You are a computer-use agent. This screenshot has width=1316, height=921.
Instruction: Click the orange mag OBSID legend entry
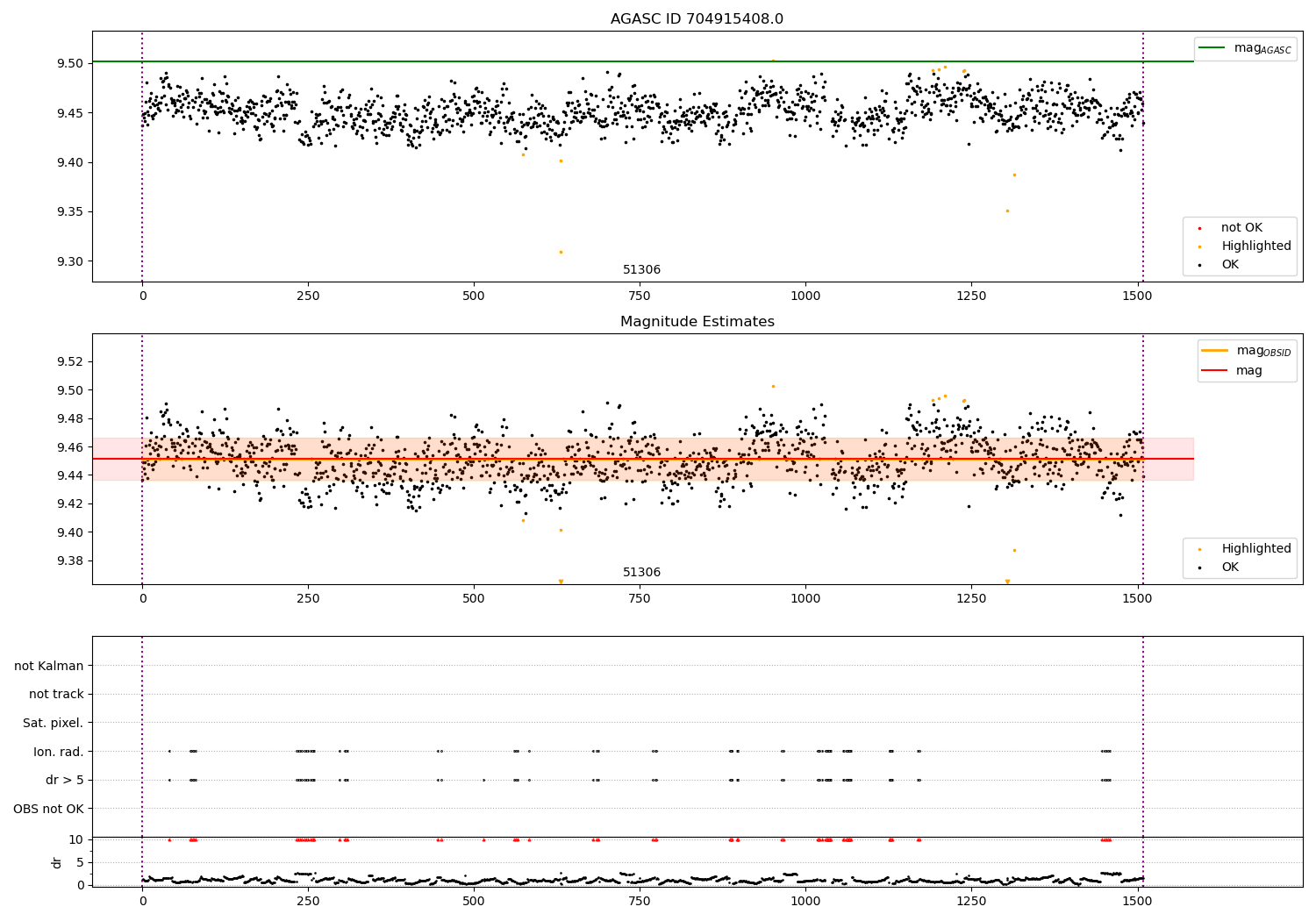pos(1246,351)
